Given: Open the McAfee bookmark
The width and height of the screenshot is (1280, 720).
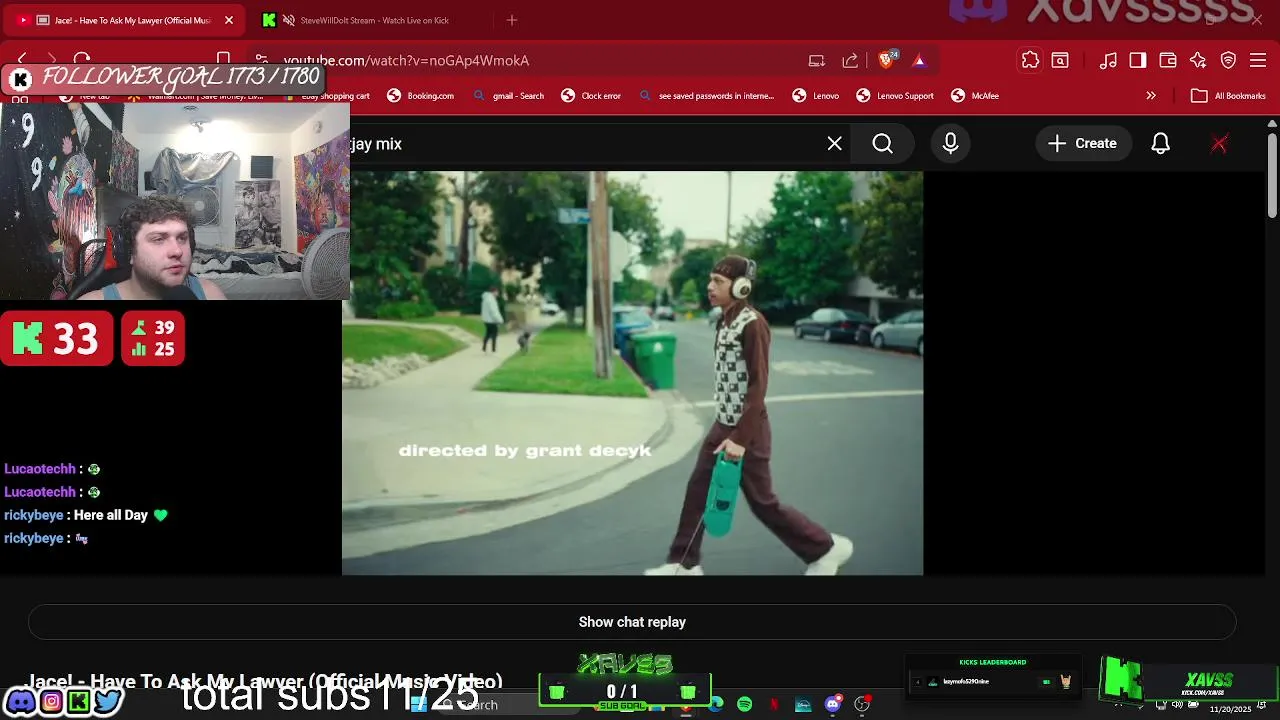Looking at the screenshot, I should coord(975,96).
